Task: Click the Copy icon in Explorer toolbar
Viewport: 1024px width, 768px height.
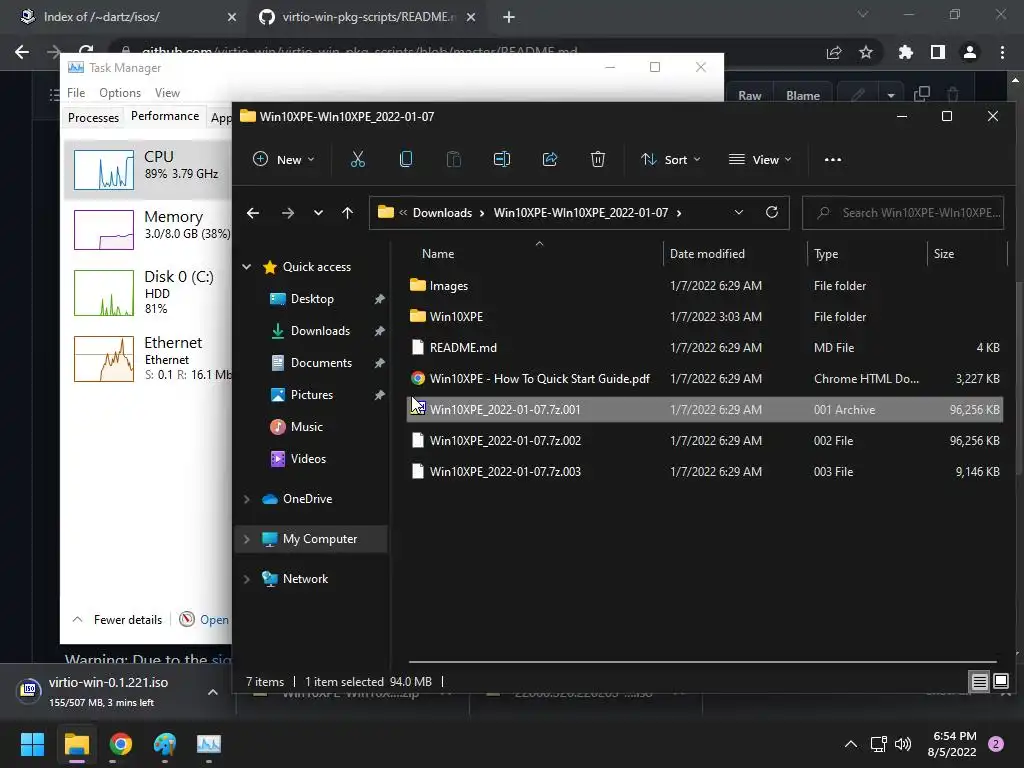Action: pyautogui.click(x=406, y=159)
